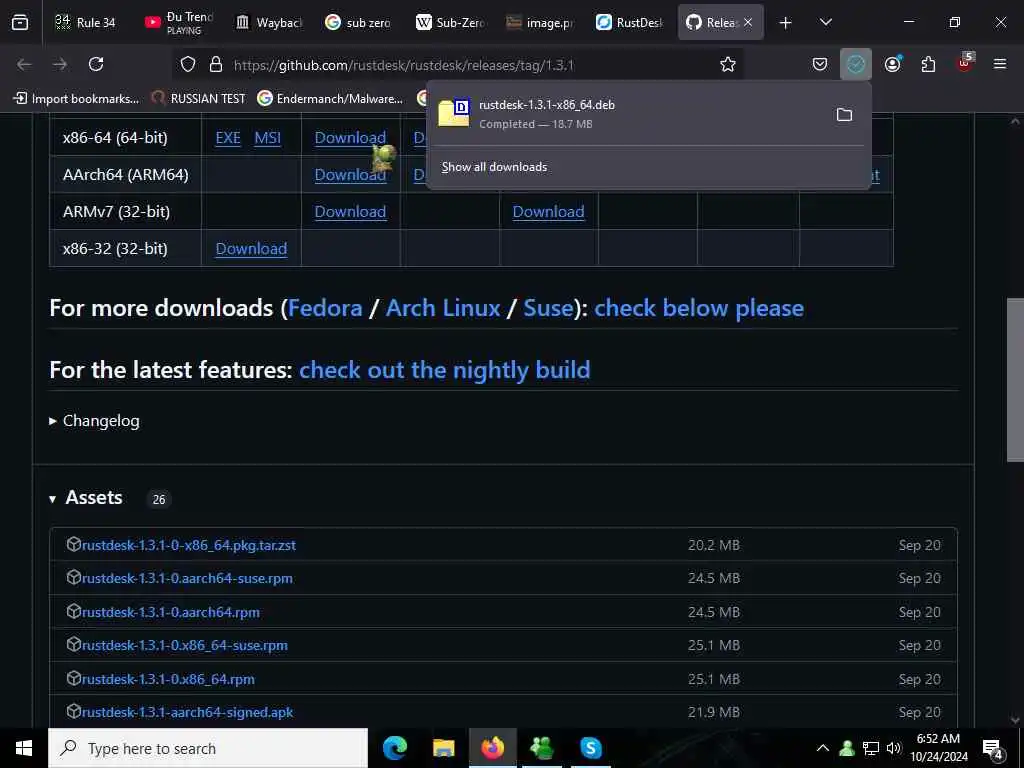
Task: Expand the Changelog section
Action: tap(95, 421)
